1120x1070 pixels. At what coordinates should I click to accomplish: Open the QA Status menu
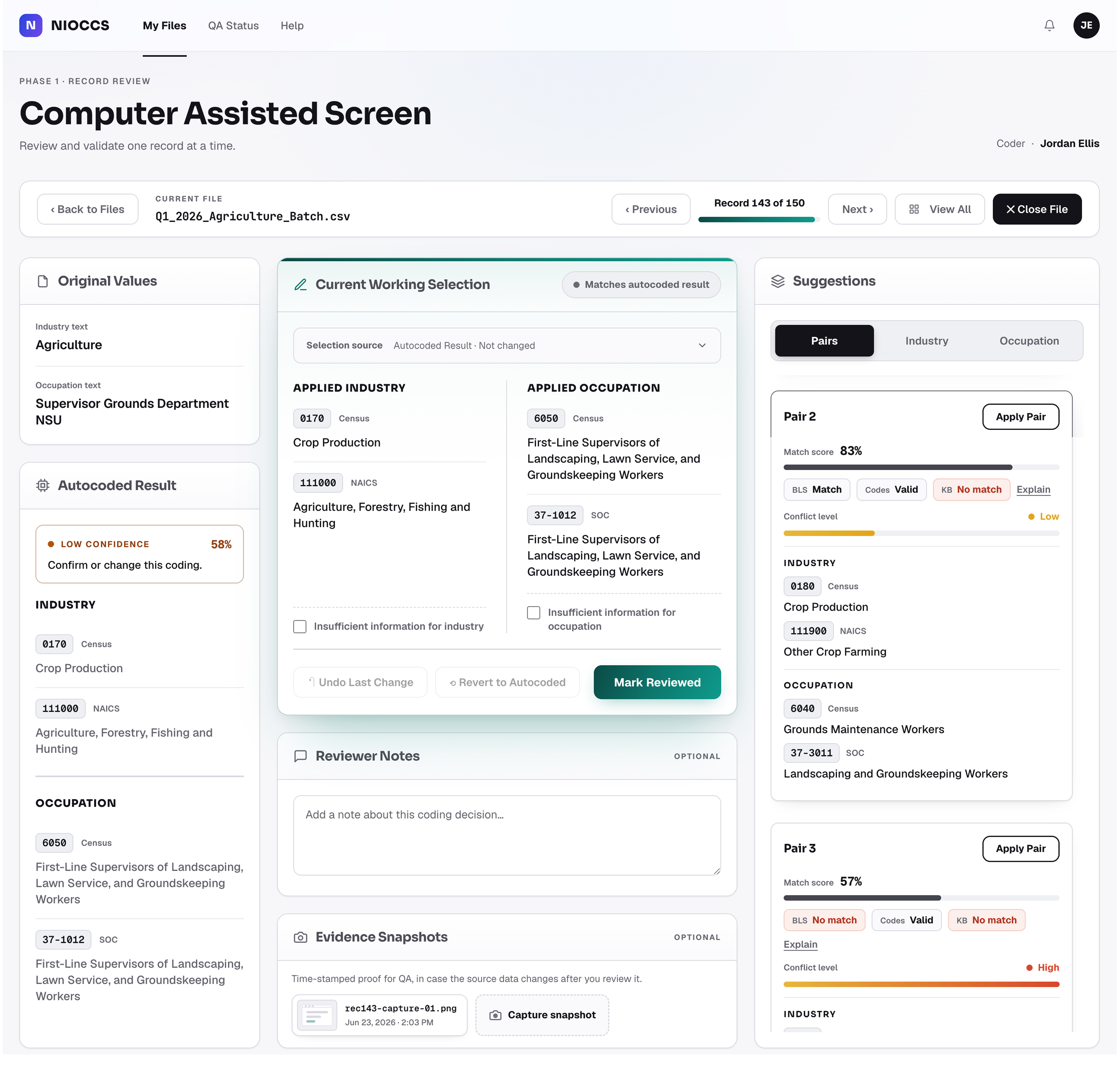233,26
